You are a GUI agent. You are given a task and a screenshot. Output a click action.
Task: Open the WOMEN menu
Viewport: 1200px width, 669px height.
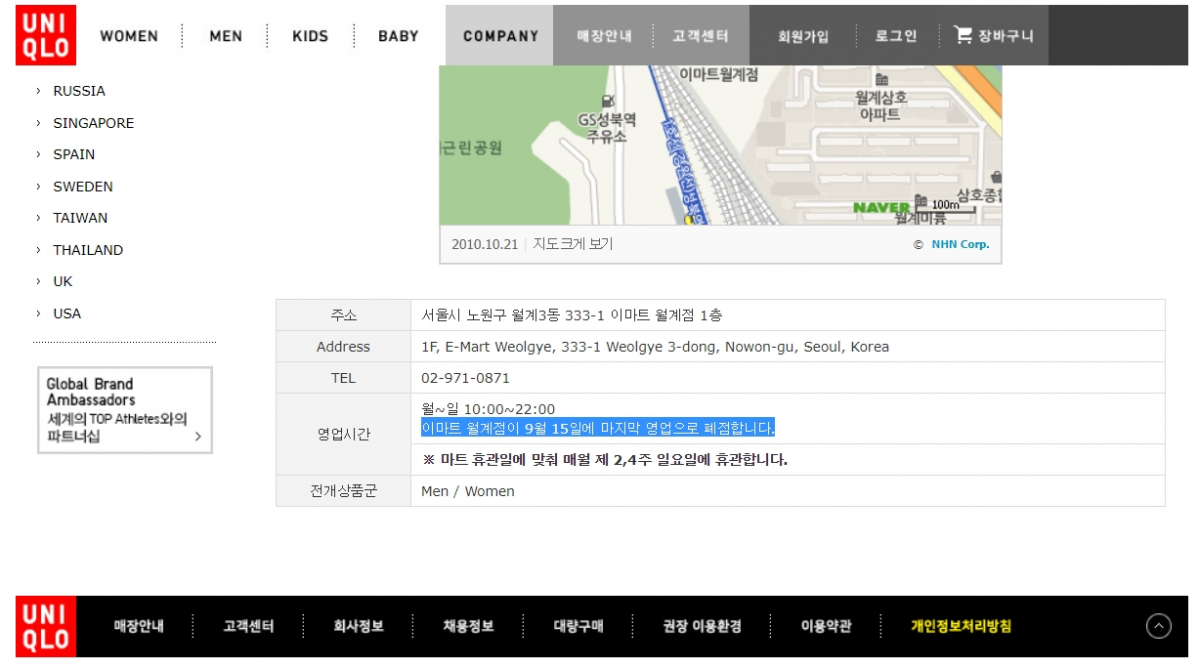129,36
